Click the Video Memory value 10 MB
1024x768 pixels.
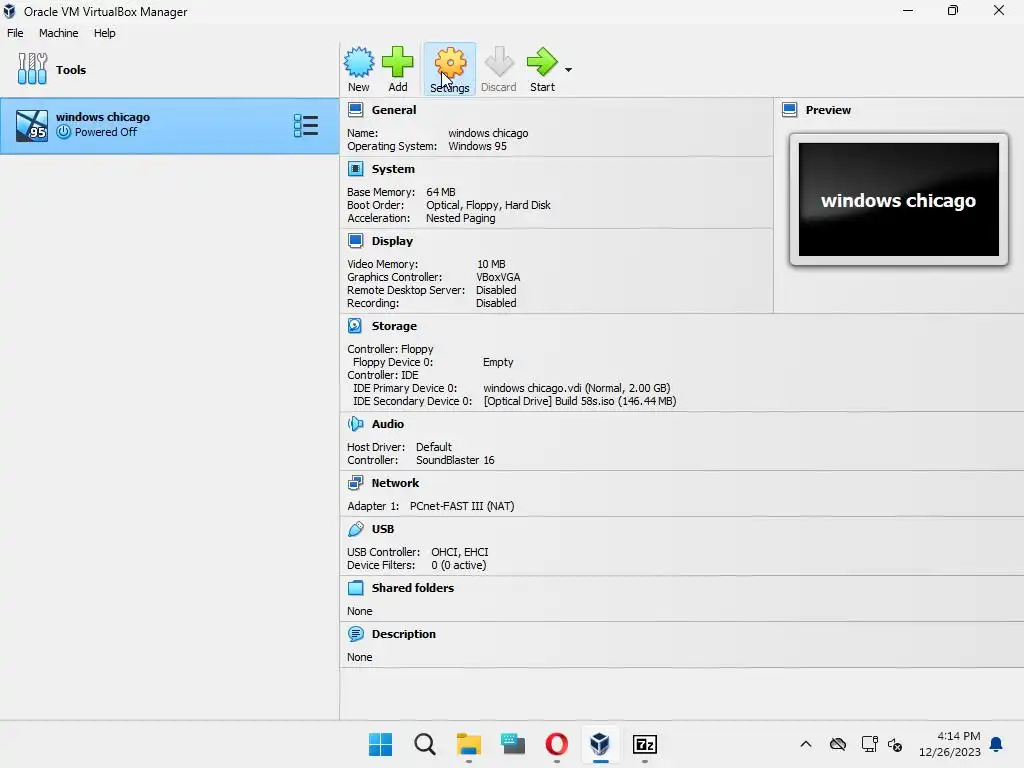pyautogui.click(x=491, y=264)
